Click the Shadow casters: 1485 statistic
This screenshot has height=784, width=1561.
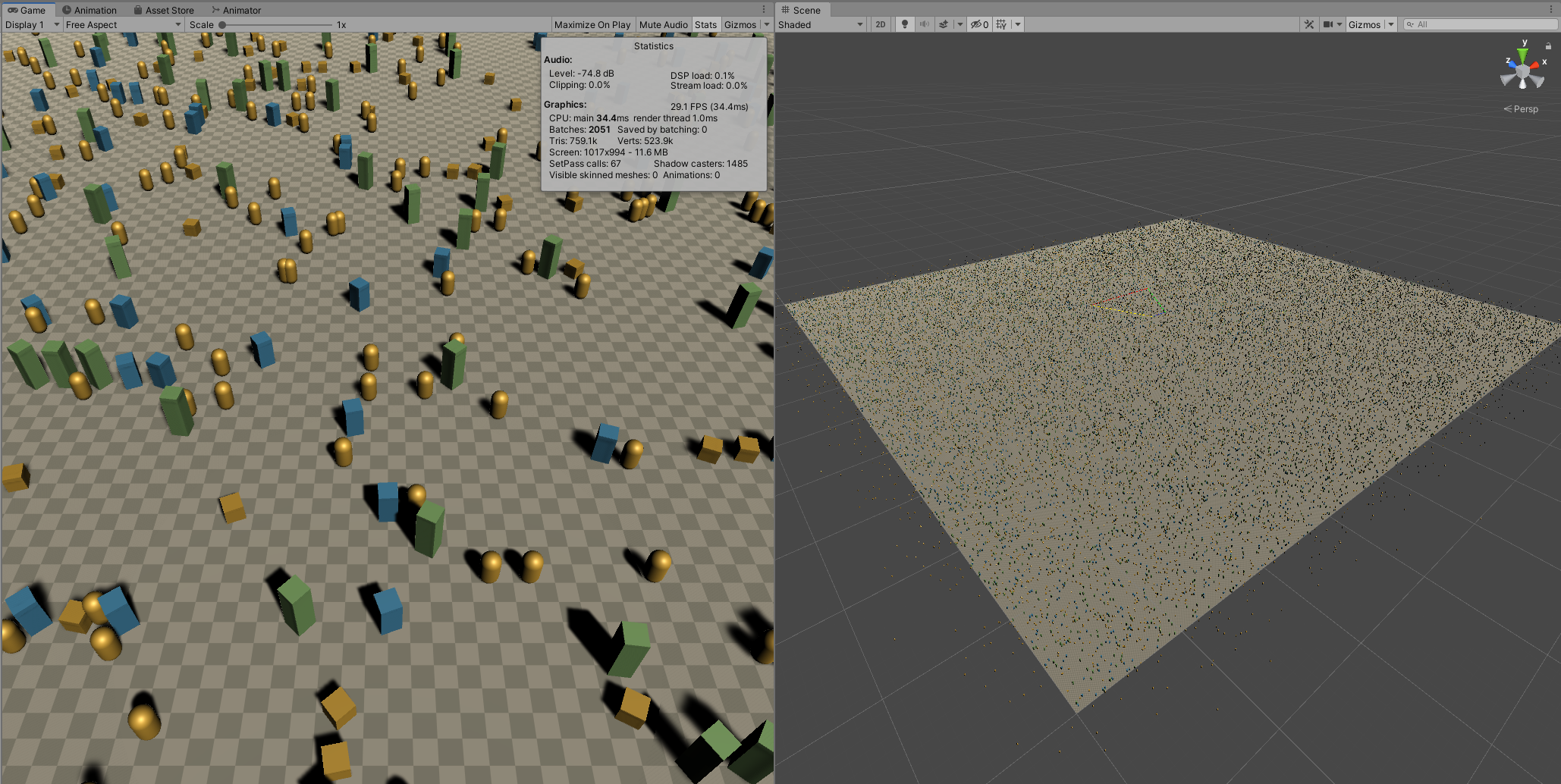tap(701, 164)
